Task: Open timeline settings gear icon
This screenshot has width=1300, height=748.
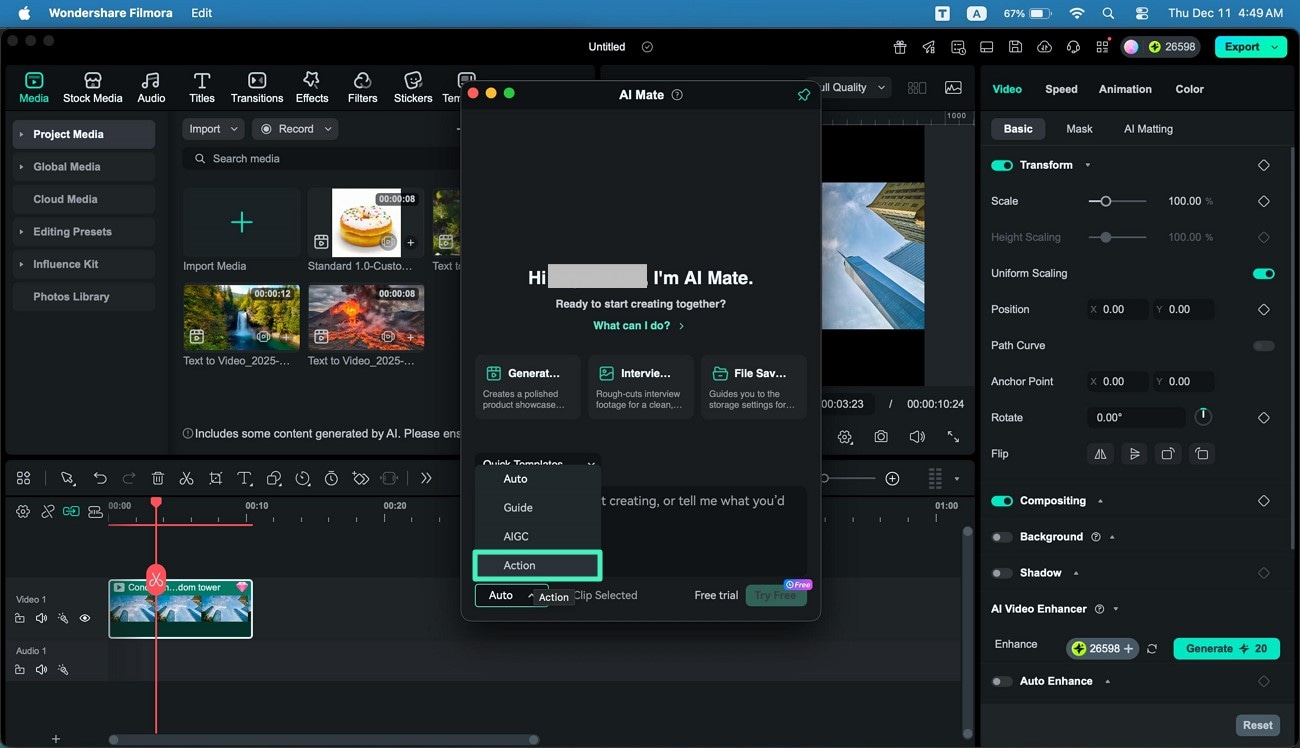Action: tap(22, 511)
